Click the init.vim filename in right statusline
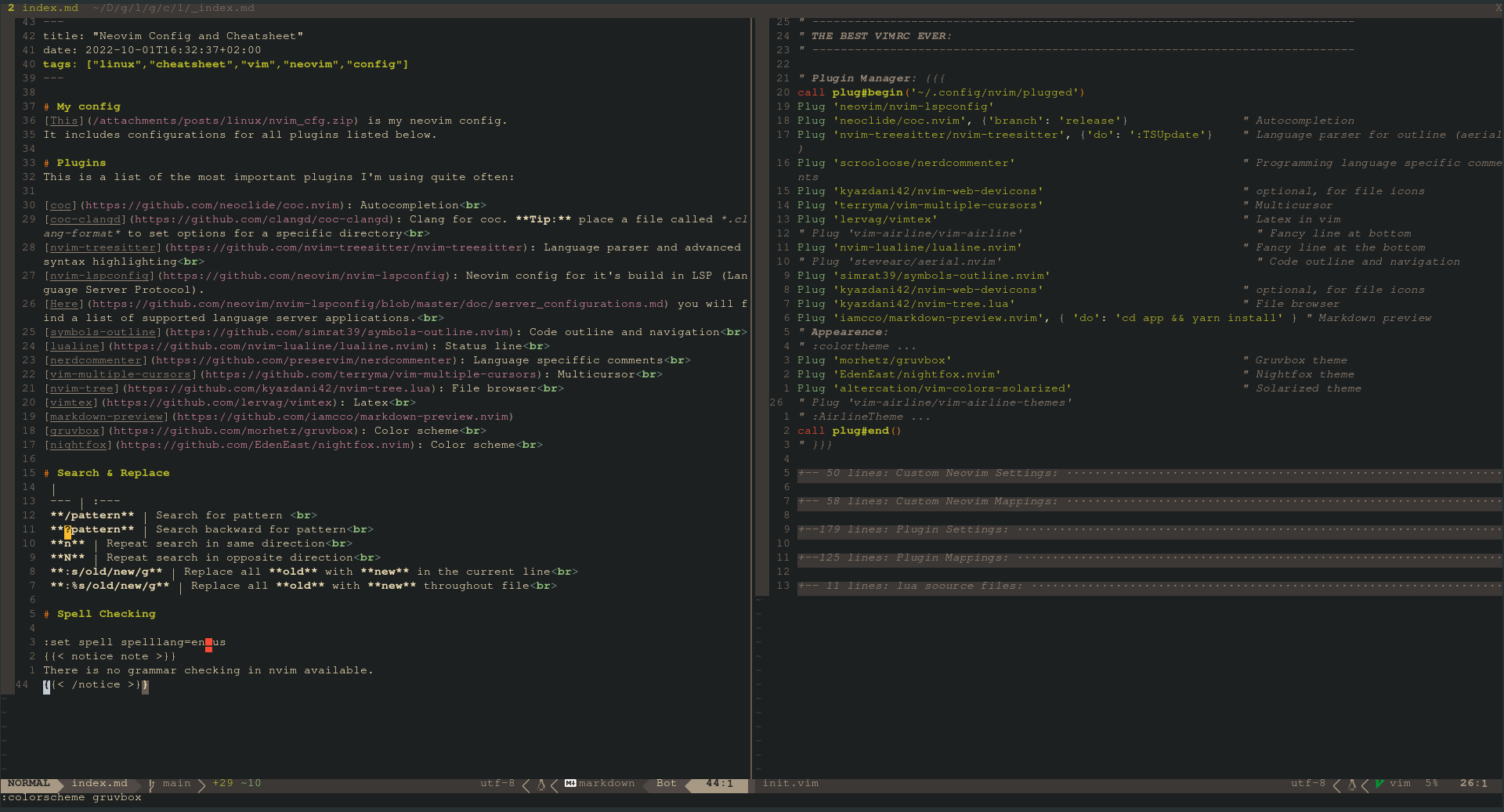 point(790,784)
